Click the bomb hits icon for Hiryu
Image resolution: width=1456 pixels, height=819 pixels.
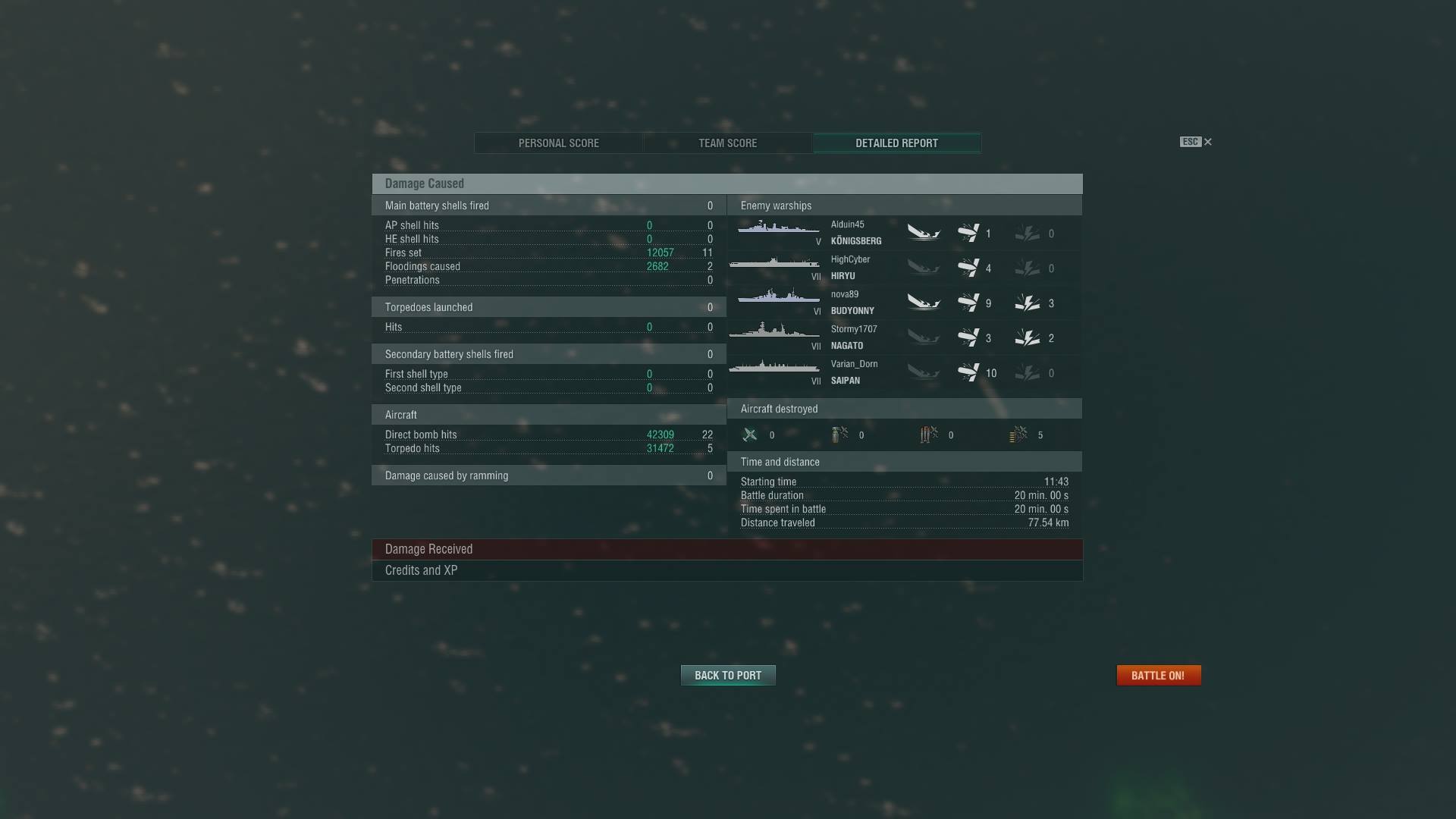coord(968,268)
